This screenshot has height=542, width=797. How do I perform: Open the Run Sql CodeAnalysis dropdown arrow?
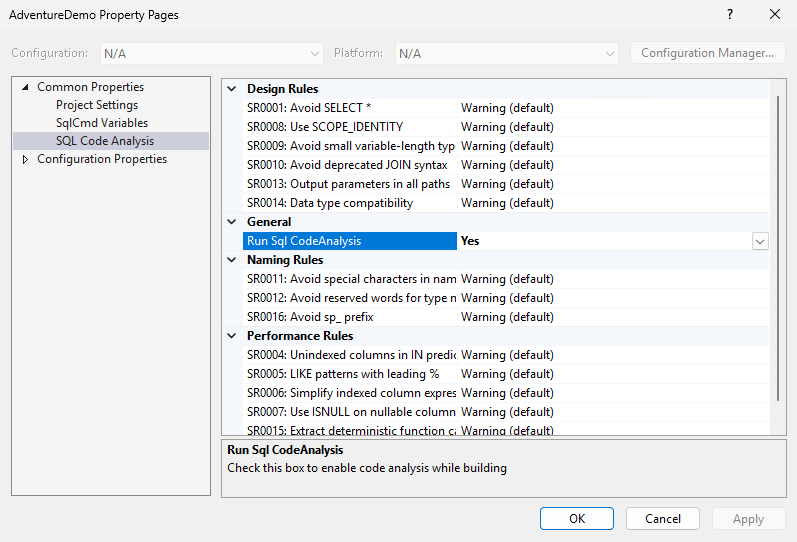[760, 241]
